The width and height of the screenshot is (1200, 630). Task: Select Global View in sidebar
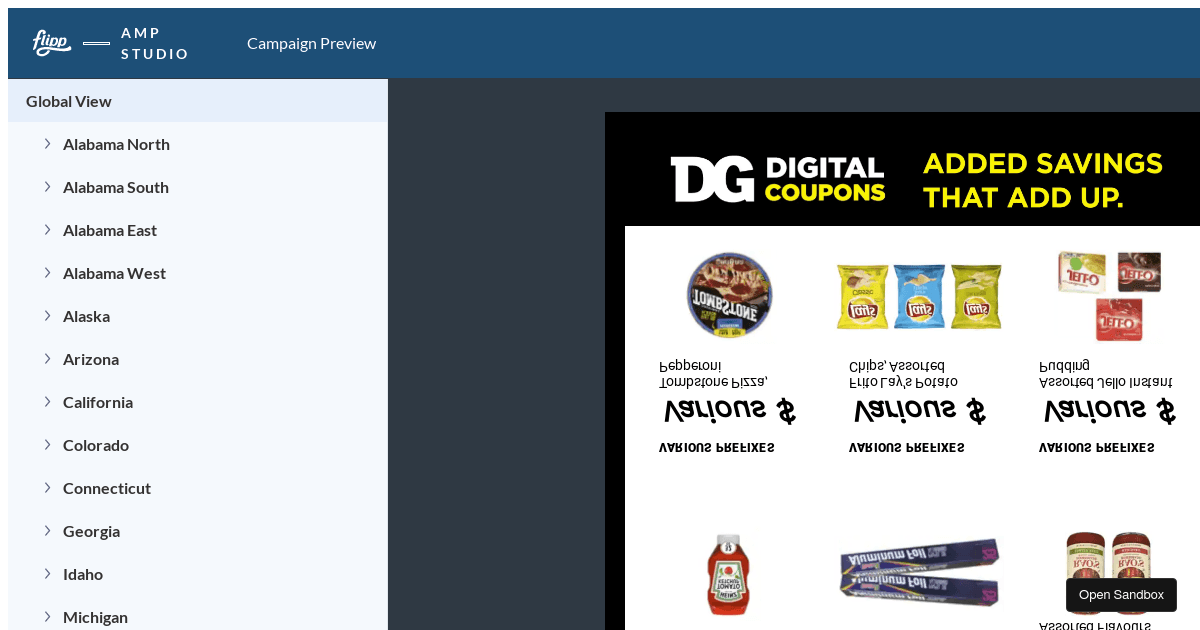[69, 101]
